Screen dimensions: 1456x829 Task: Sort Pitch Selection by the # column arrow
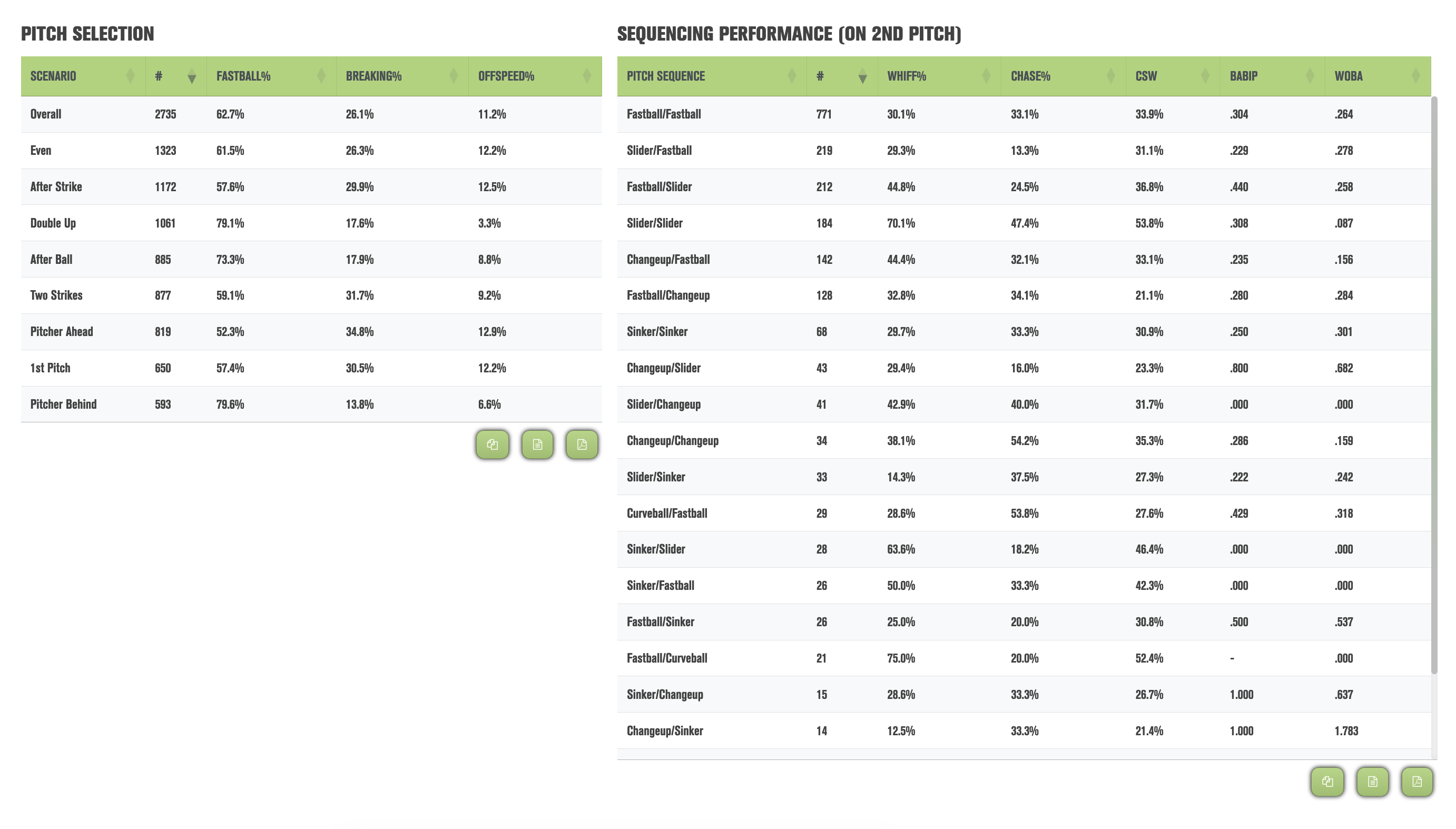[192, 76]
